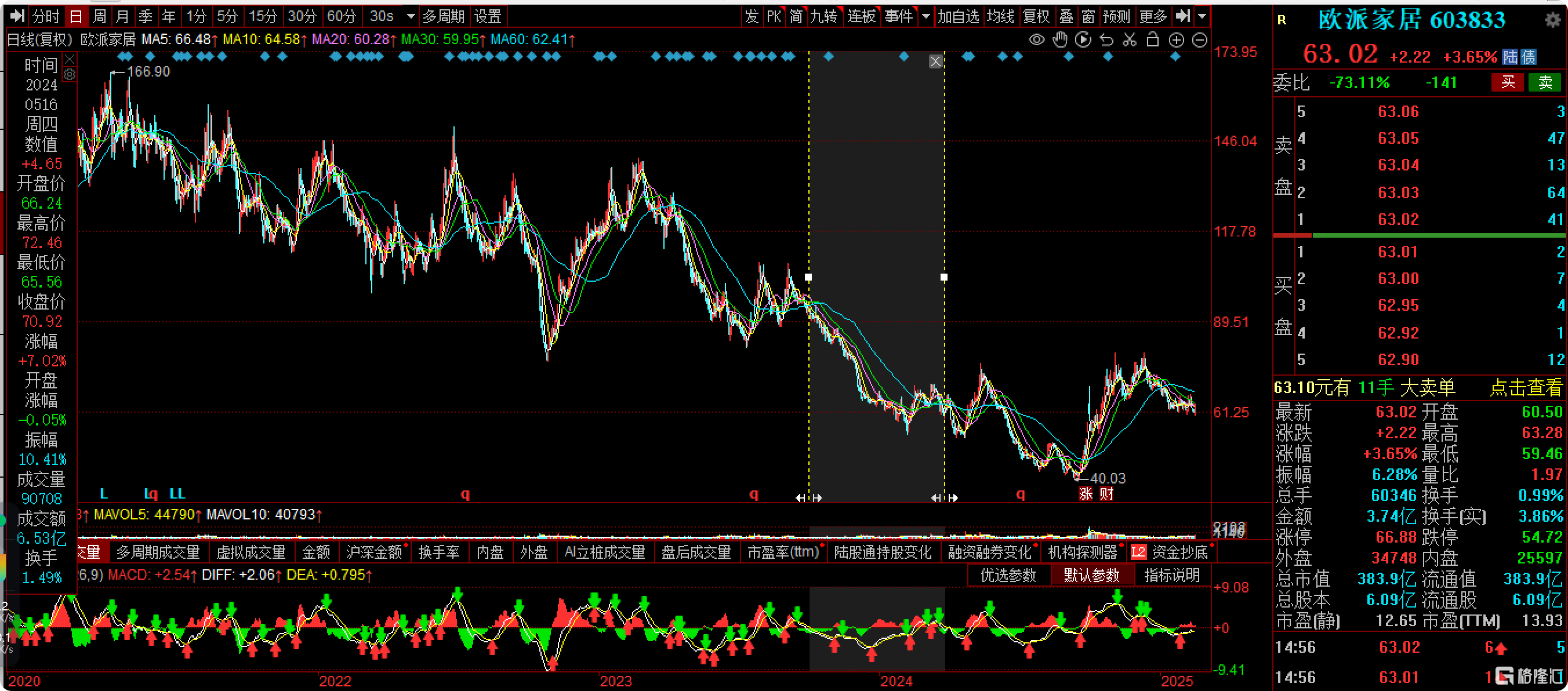
Task: Switch chart to 30分 period
Action: point(302,16)
